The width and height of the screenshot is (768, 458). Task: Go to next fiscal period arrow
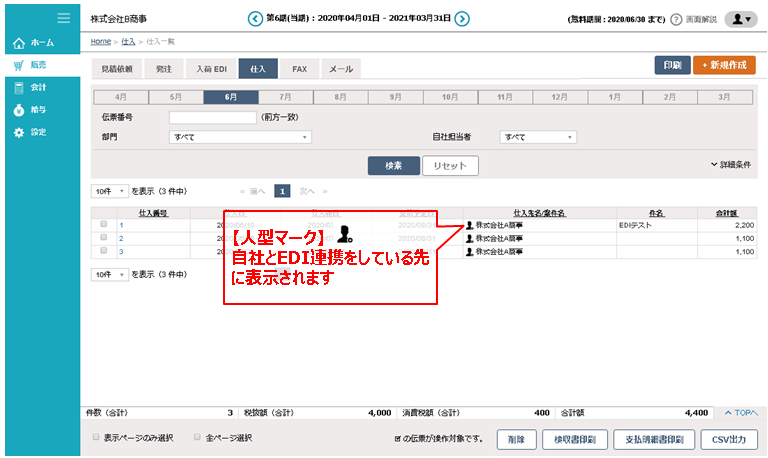[462, 19]
